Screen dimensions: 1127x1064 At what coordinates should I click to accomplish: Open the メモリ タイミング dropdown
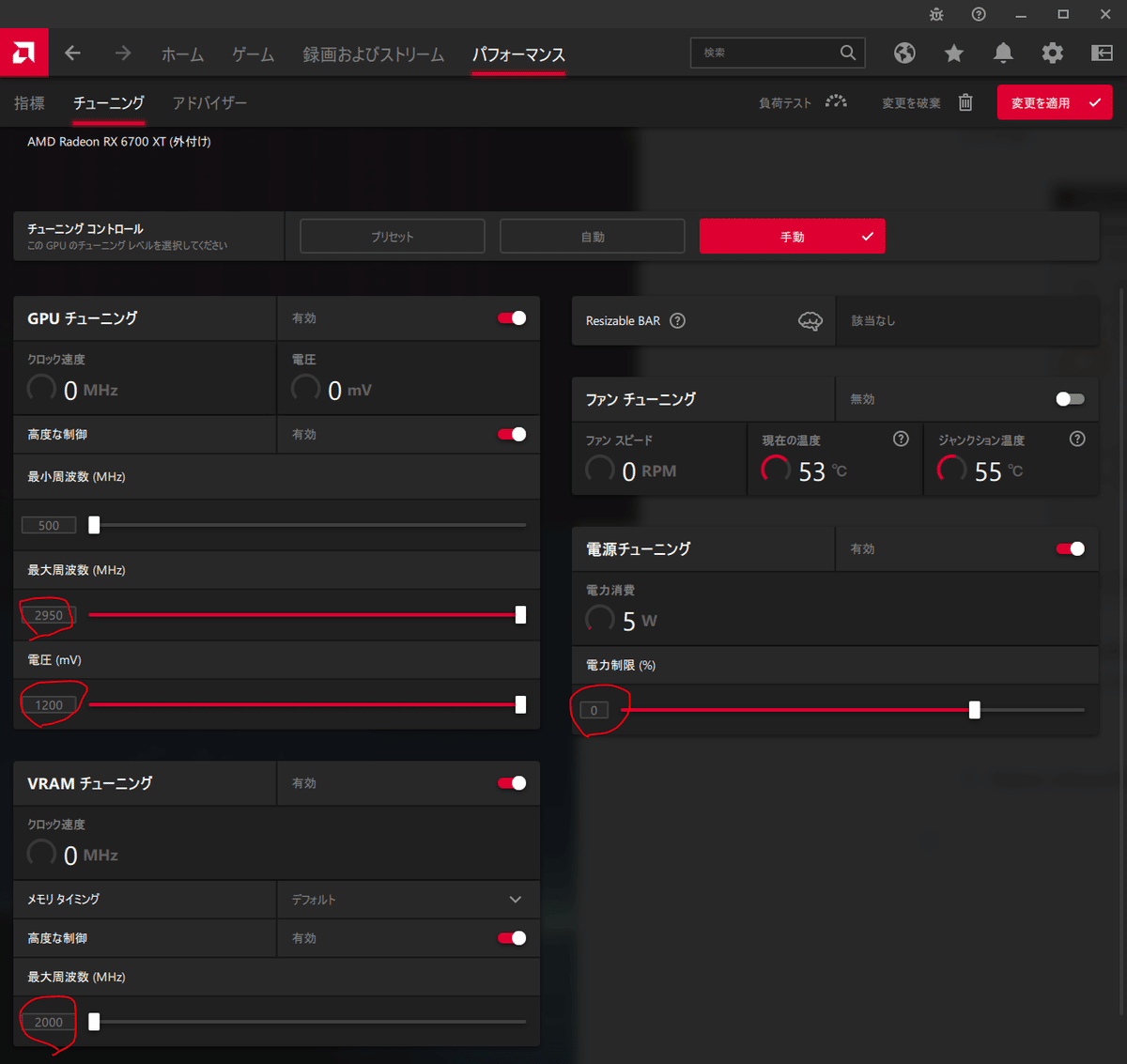tap(409, 900)
